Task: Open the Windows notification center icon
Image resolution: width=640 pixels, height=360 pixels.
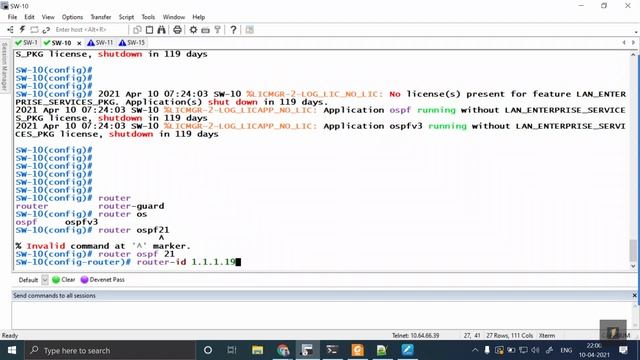Action: tap(623, 350)
